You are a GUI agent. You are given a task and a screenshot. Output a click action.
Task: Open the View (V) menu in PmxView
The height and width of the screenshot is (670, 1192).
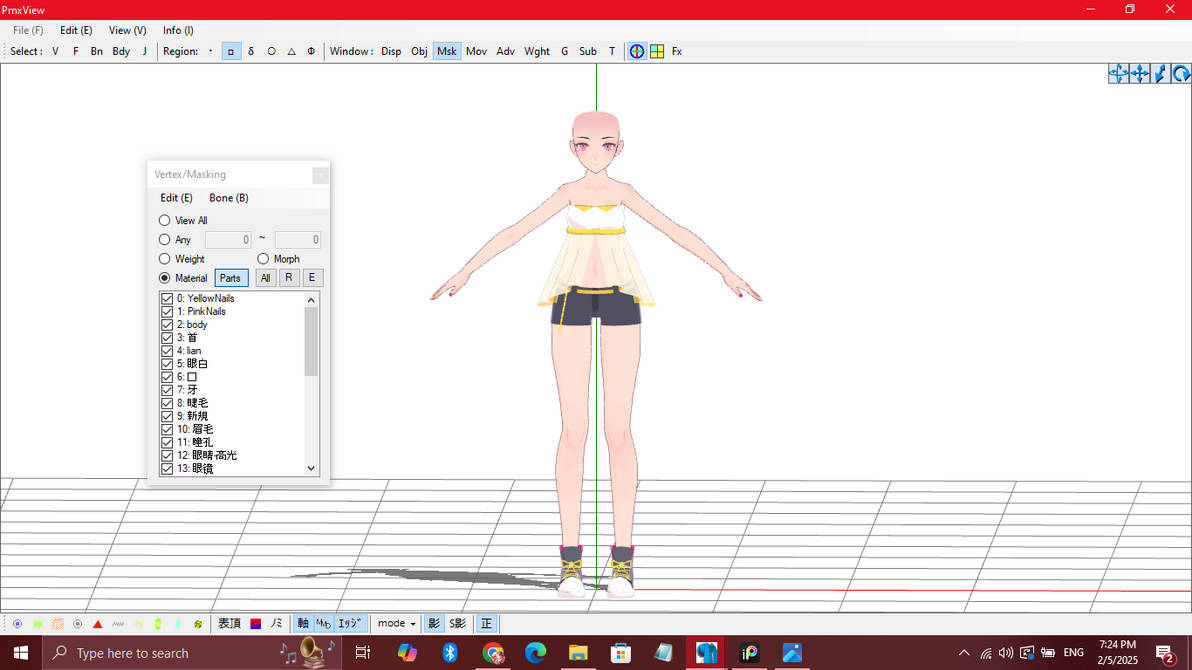coord(127,30)
